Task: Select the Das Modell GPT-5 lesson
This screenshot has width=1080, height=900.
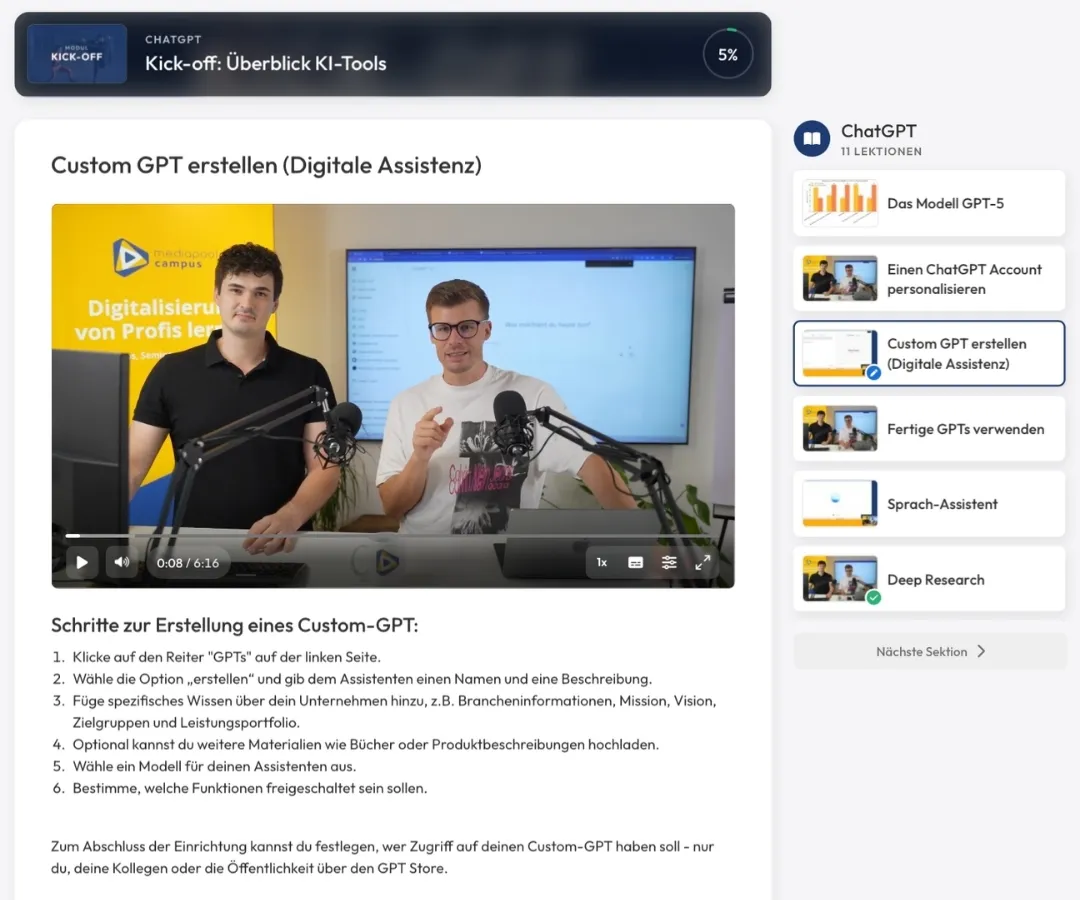Action: click(x=928, y=203)
